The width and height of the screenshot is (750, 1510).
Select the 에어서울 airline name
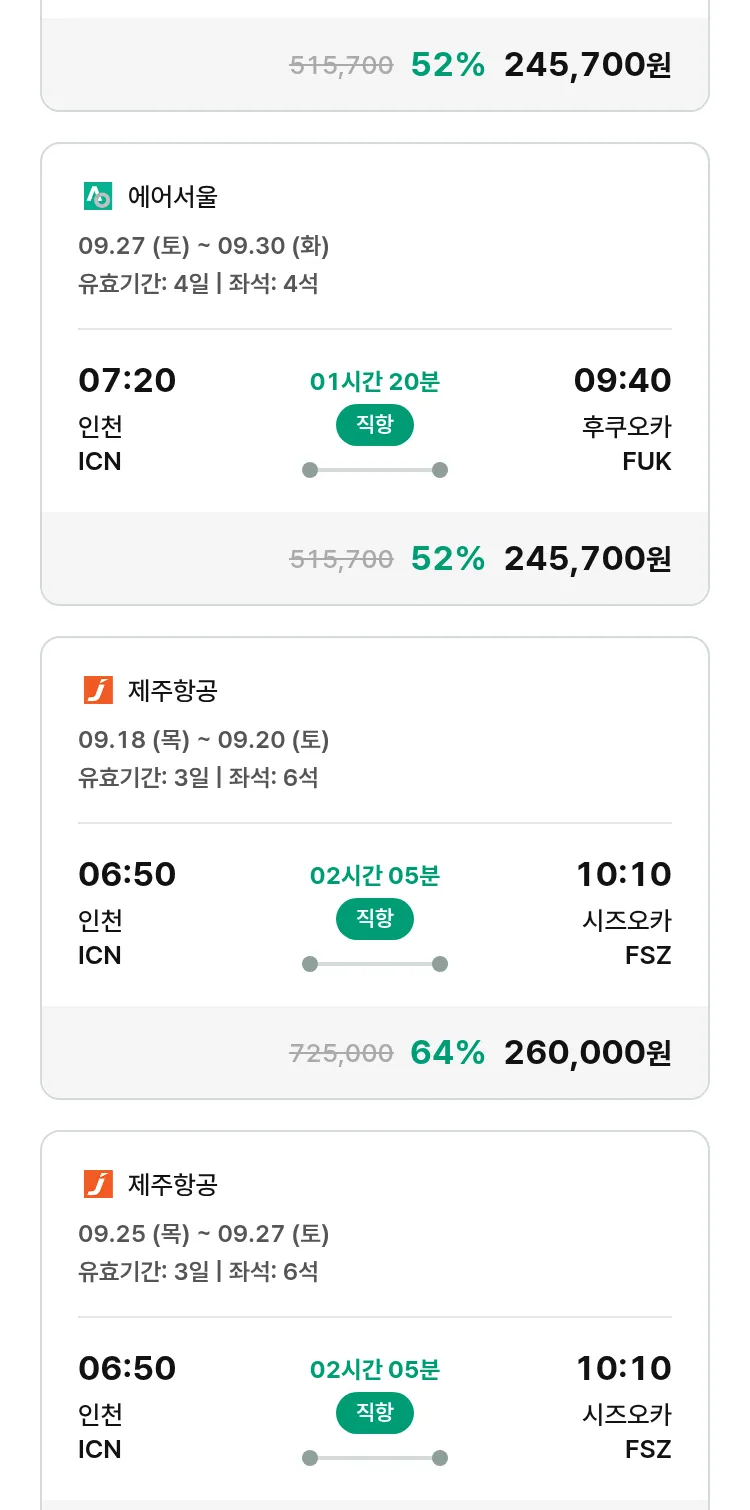point(172,197)
